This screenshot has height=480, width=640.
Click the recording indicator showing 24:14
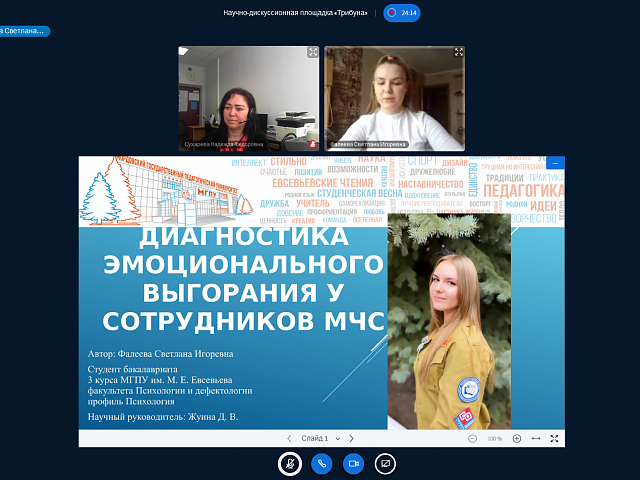pos(402,13)
